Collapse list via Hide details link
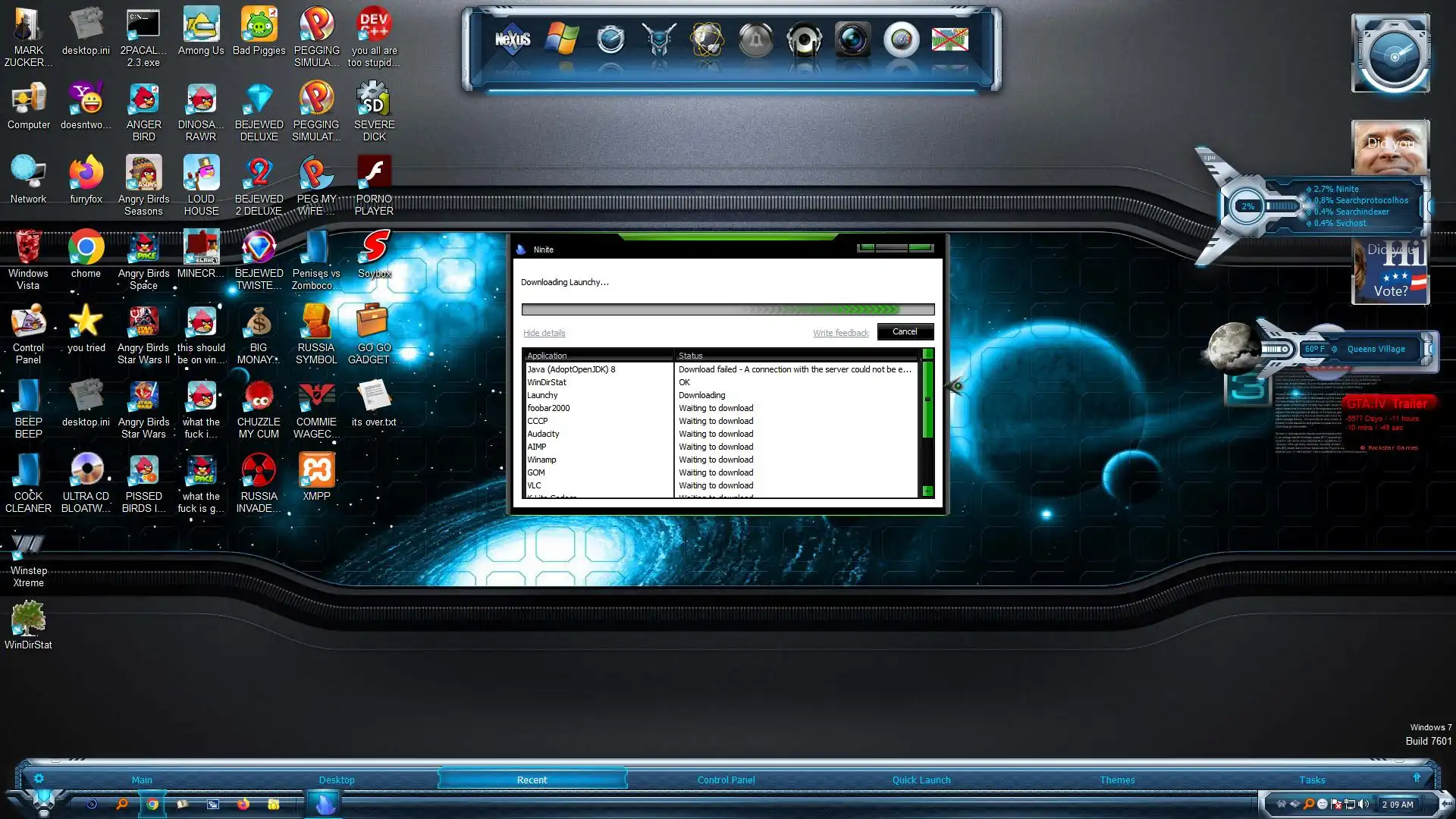 pos(544,333)
